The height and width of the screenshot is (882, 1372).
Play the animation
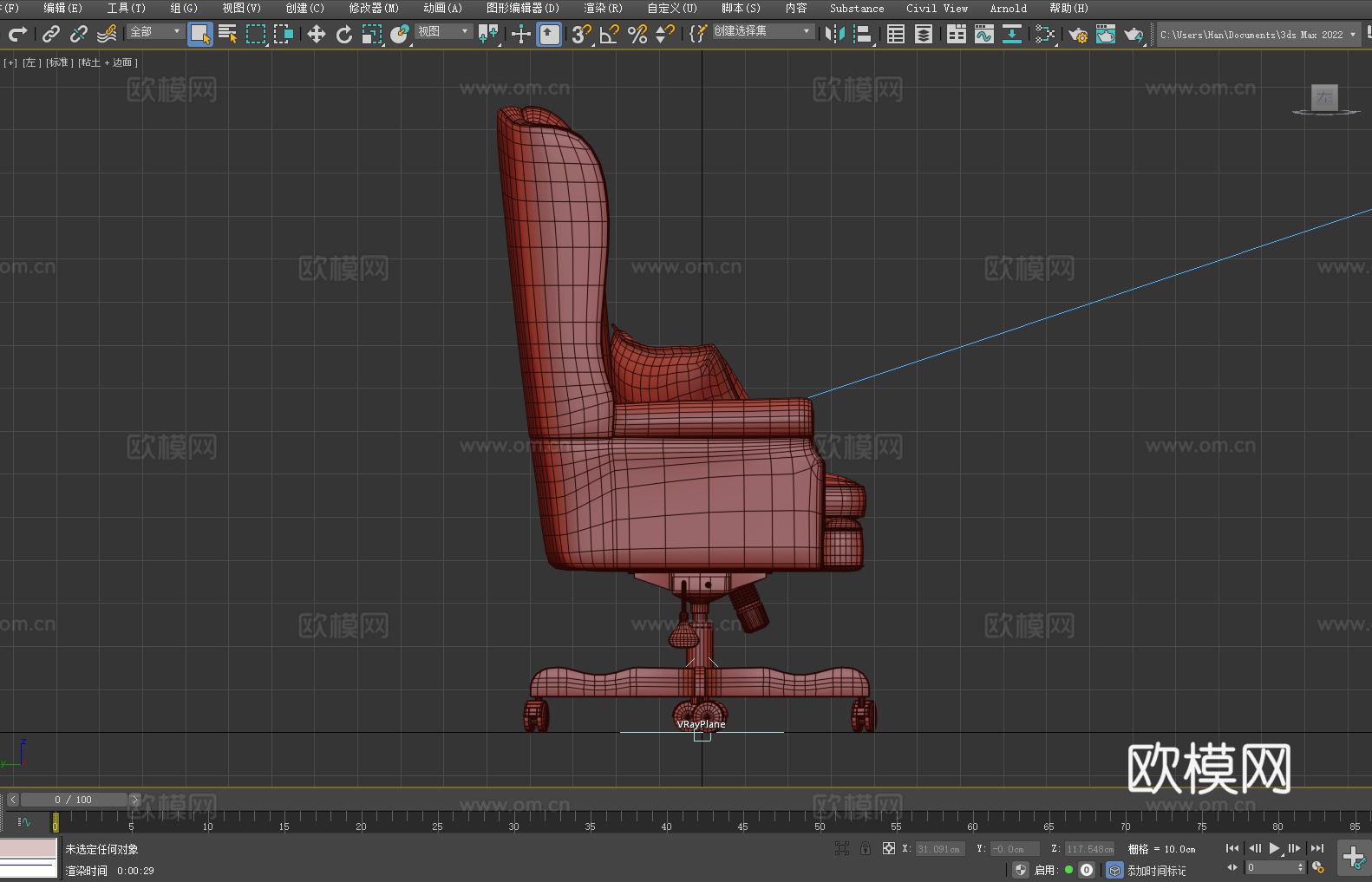click(x=1274, y=848)
